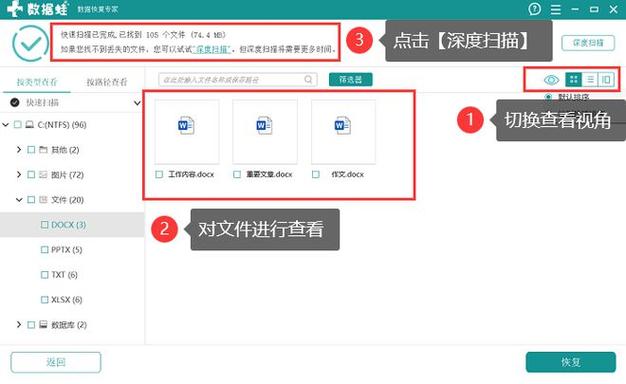Check the 工作内容.docx checkbox
626x384 pixels.
coord(159,174)
